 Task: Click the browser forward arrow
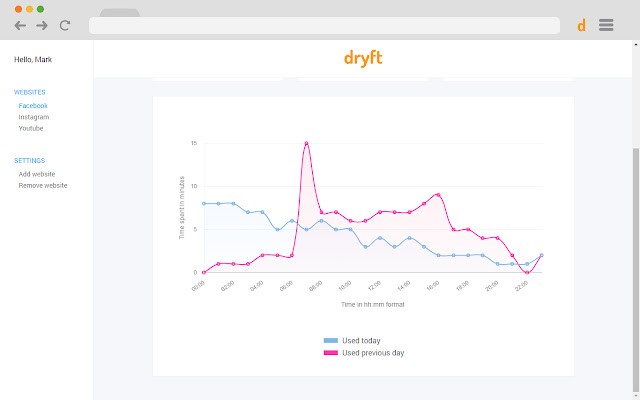point(42,25)
